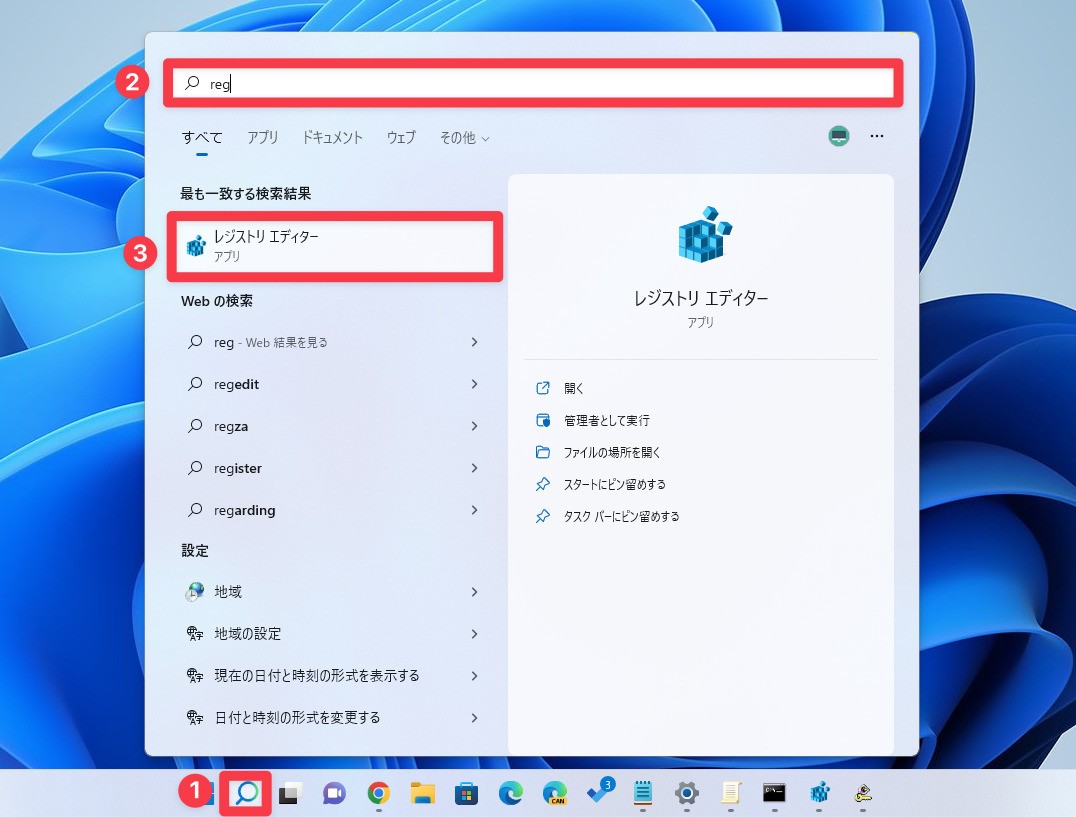Open the To Do checkmark taskbar icon
The width and height of the screenshot is (1076, 817).
click(x=600, y=792)
